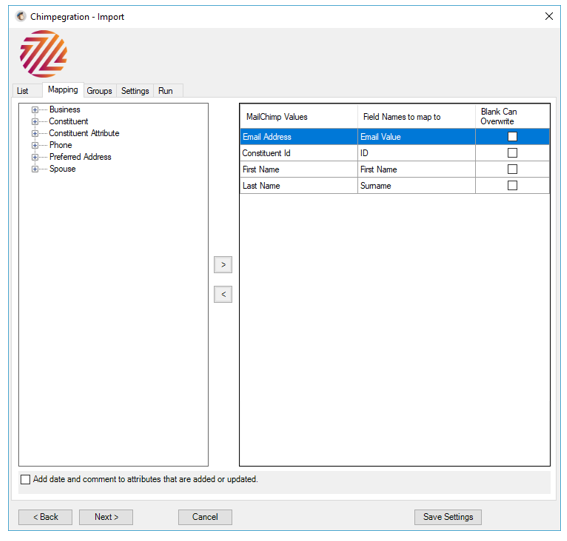The image size is (567, 541).
Task: Go to the Run tab
Action: coord(166,91)
